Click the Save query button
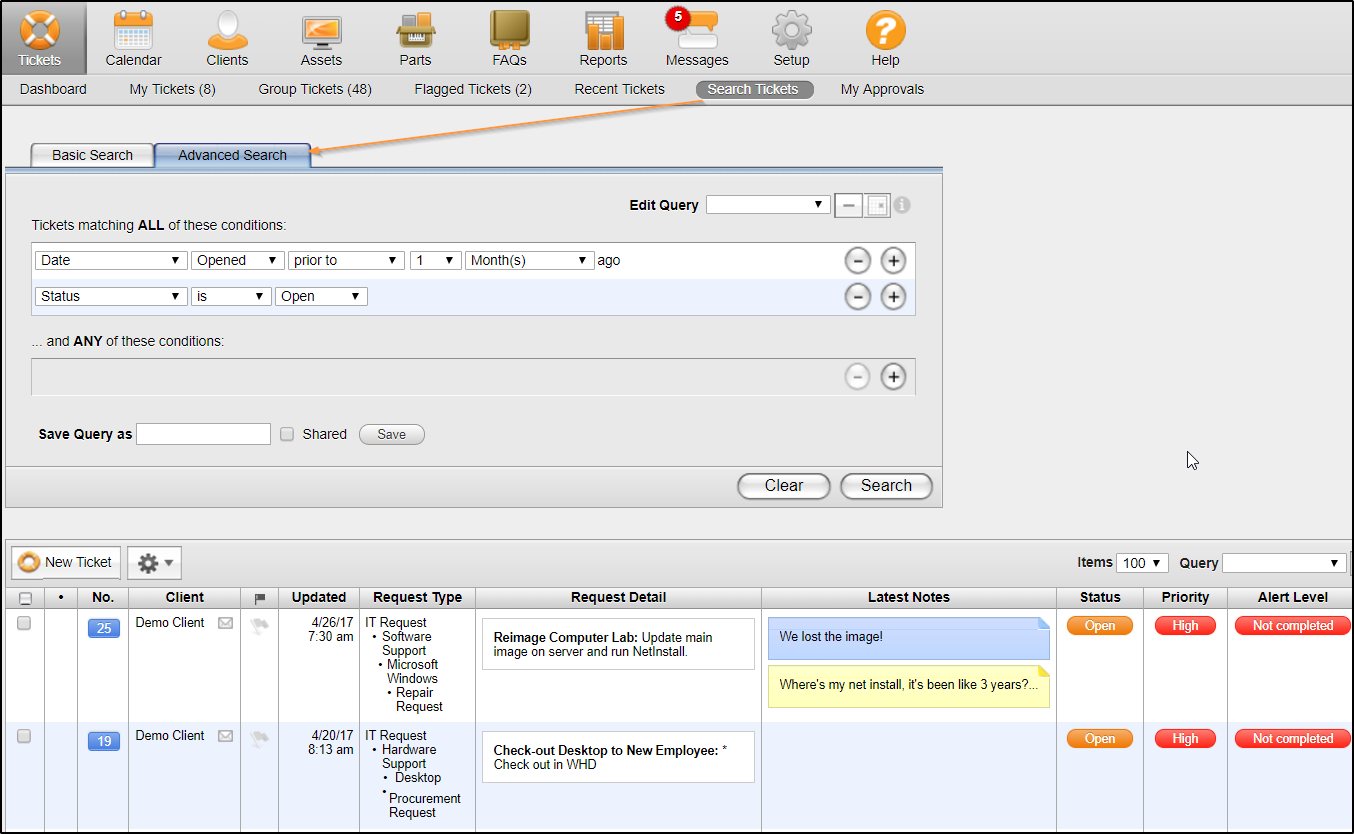 coord(392,434)
